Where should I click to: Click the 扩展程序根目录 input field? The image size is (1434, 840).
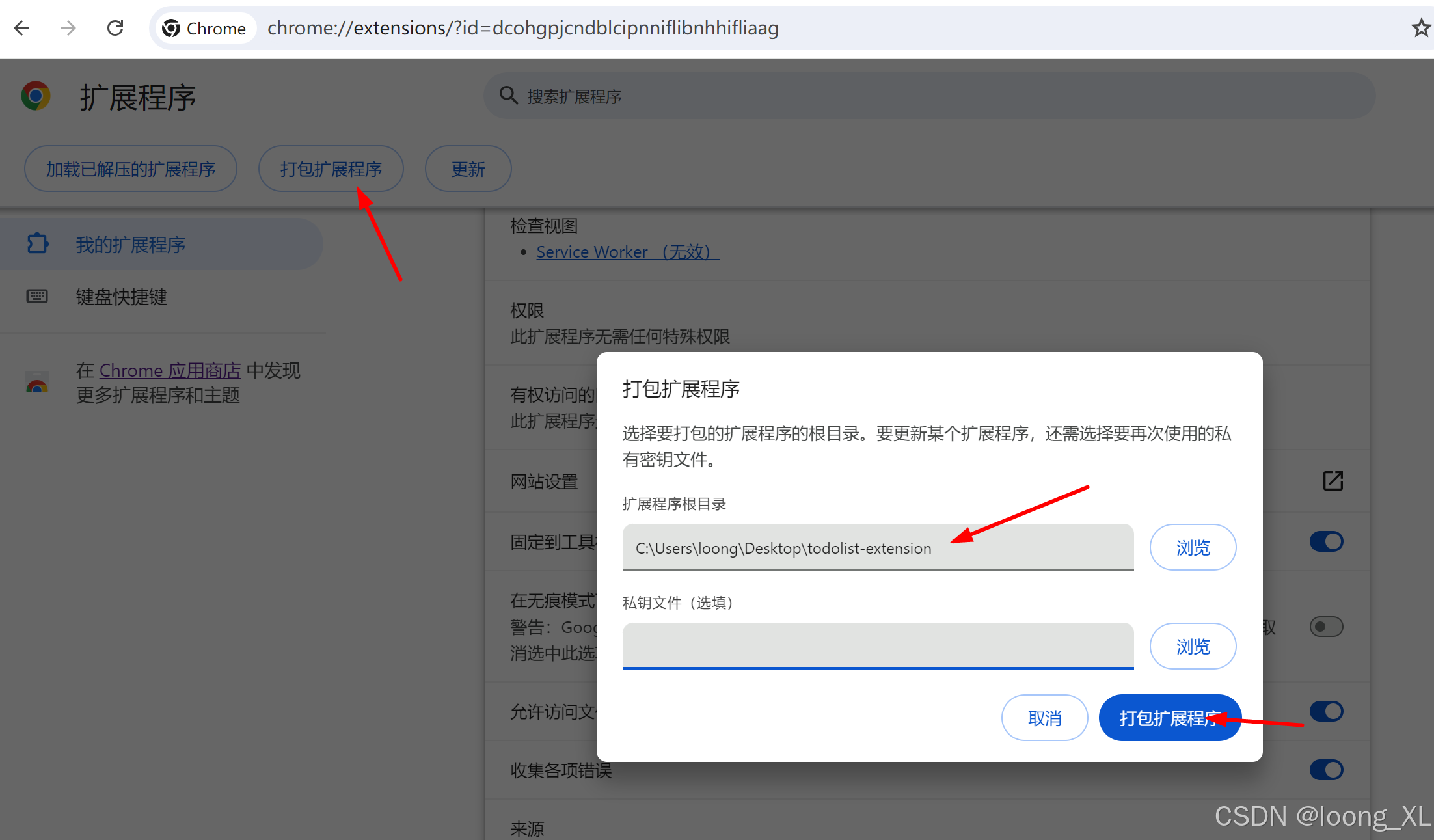(x=879, y=547)
